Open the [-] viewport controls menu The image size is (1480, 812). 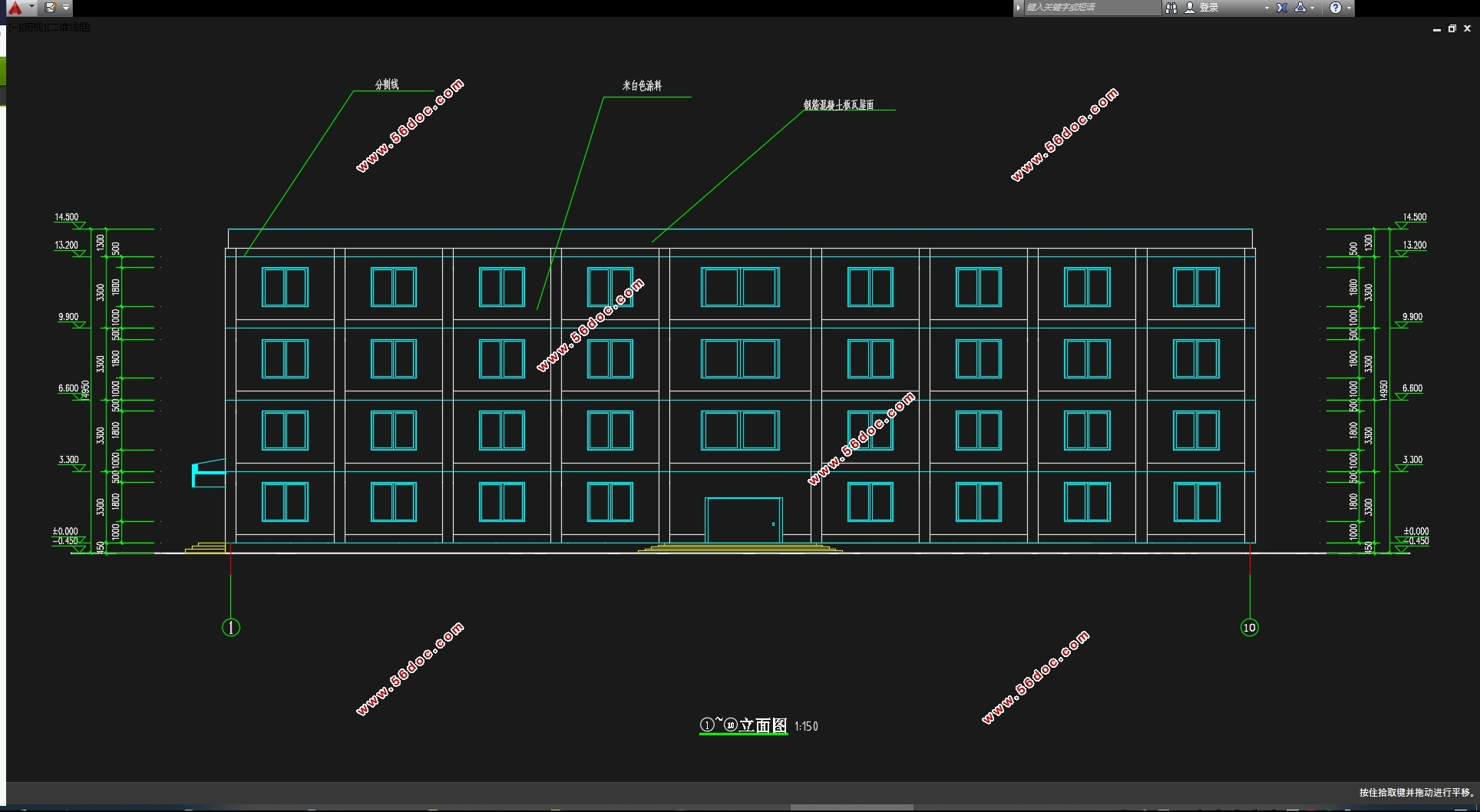(15, 28)
